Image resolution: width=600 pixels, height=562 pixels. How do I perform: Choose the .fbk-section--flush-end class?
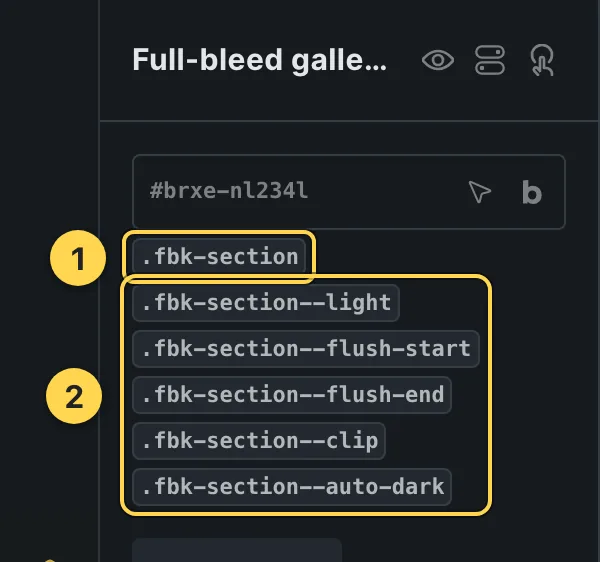292,394
